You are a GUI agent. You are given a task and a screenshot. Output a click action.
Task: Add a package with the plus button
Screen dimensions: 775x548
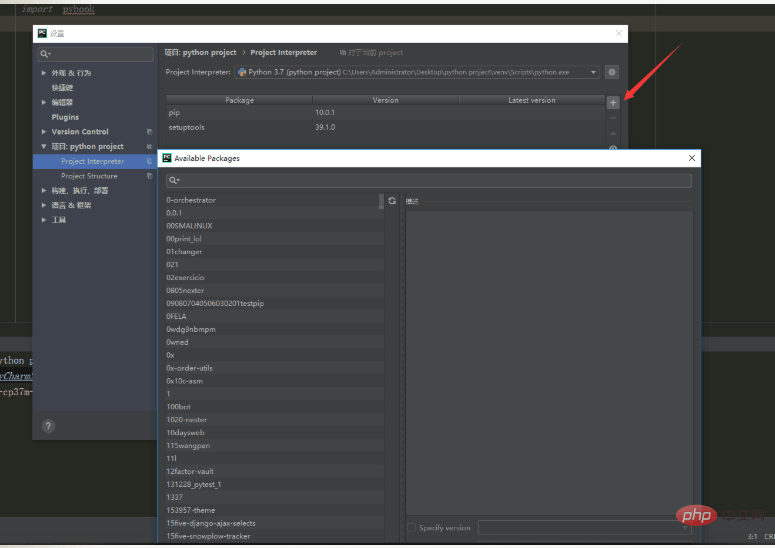(613, 102)
